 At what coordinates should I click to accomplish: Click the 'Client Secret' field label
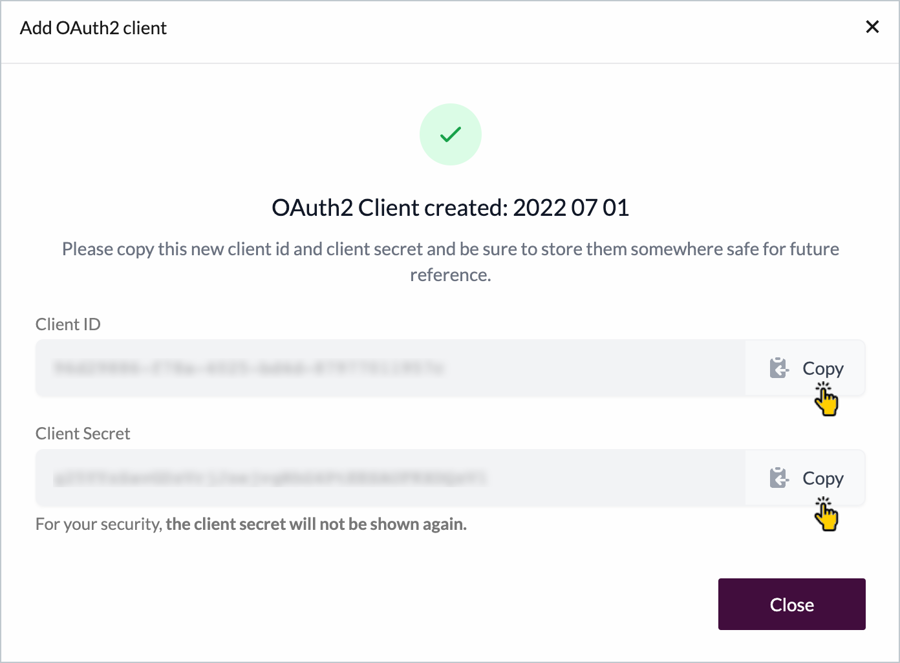83,434
